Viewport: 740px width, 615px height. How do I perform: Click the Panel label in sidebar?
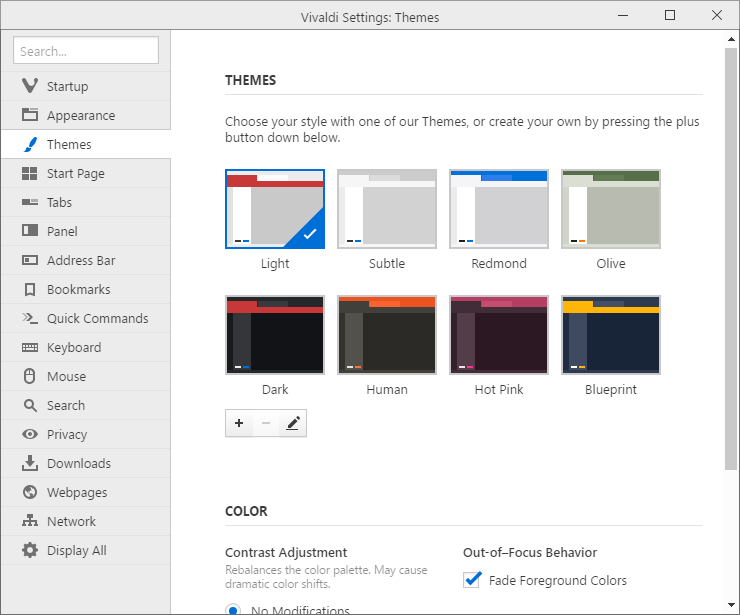click(62, 231)
